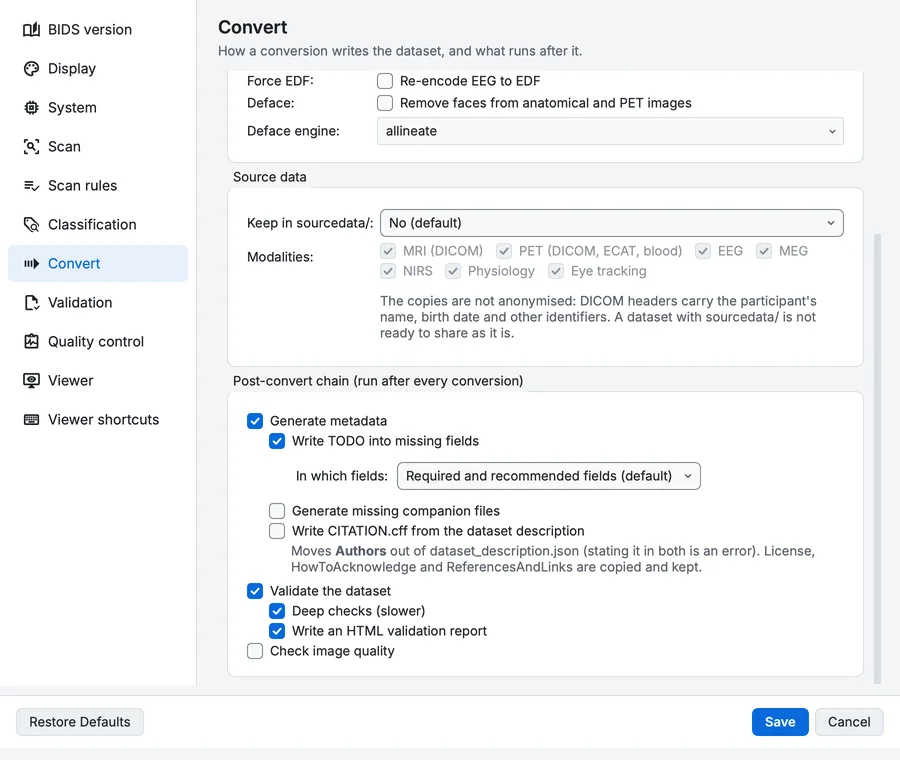Viewport: 900px width, 760px height.
Task: Enable Generate missing companion files
Action: 277,511
